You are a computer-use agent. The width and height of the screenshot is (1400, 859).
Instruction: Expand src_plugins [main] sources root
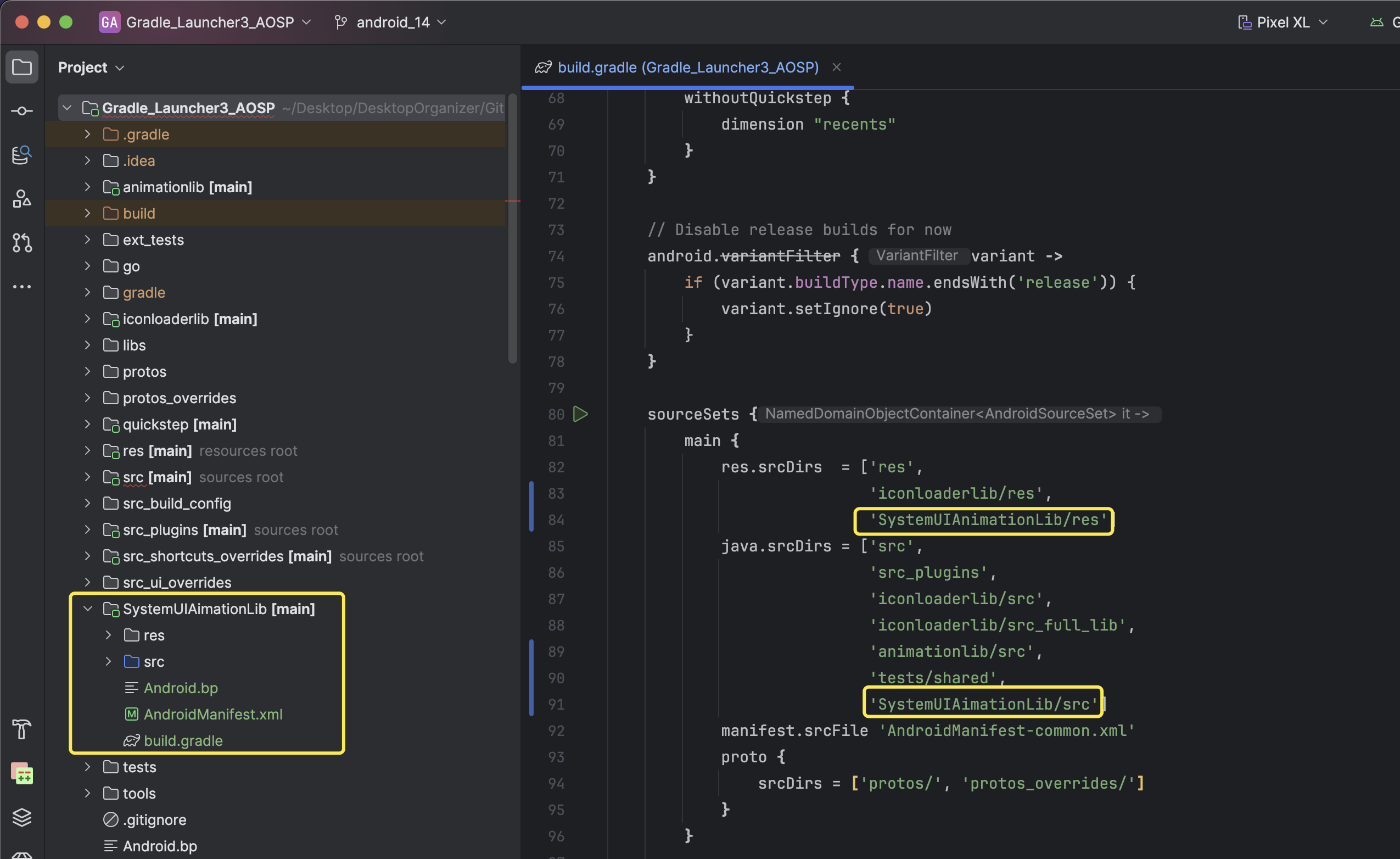pyautogui.click(x=87, y=529)
